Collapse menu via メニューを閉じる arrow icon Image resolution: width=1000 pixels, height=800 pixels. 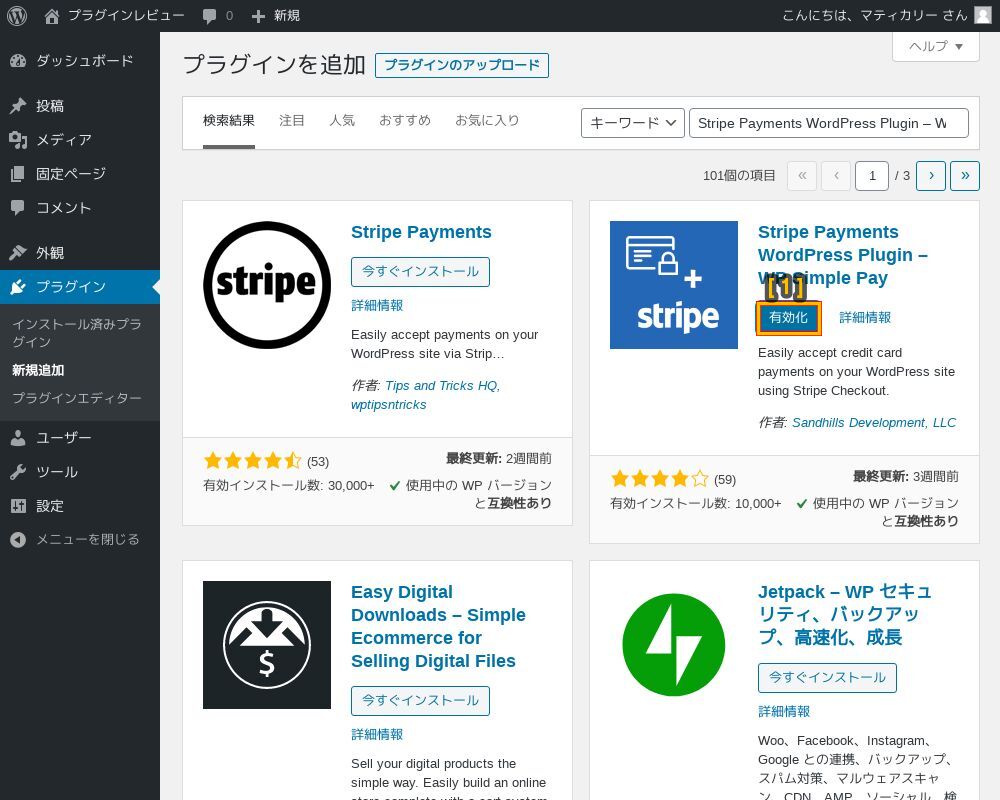click(18, 540)
